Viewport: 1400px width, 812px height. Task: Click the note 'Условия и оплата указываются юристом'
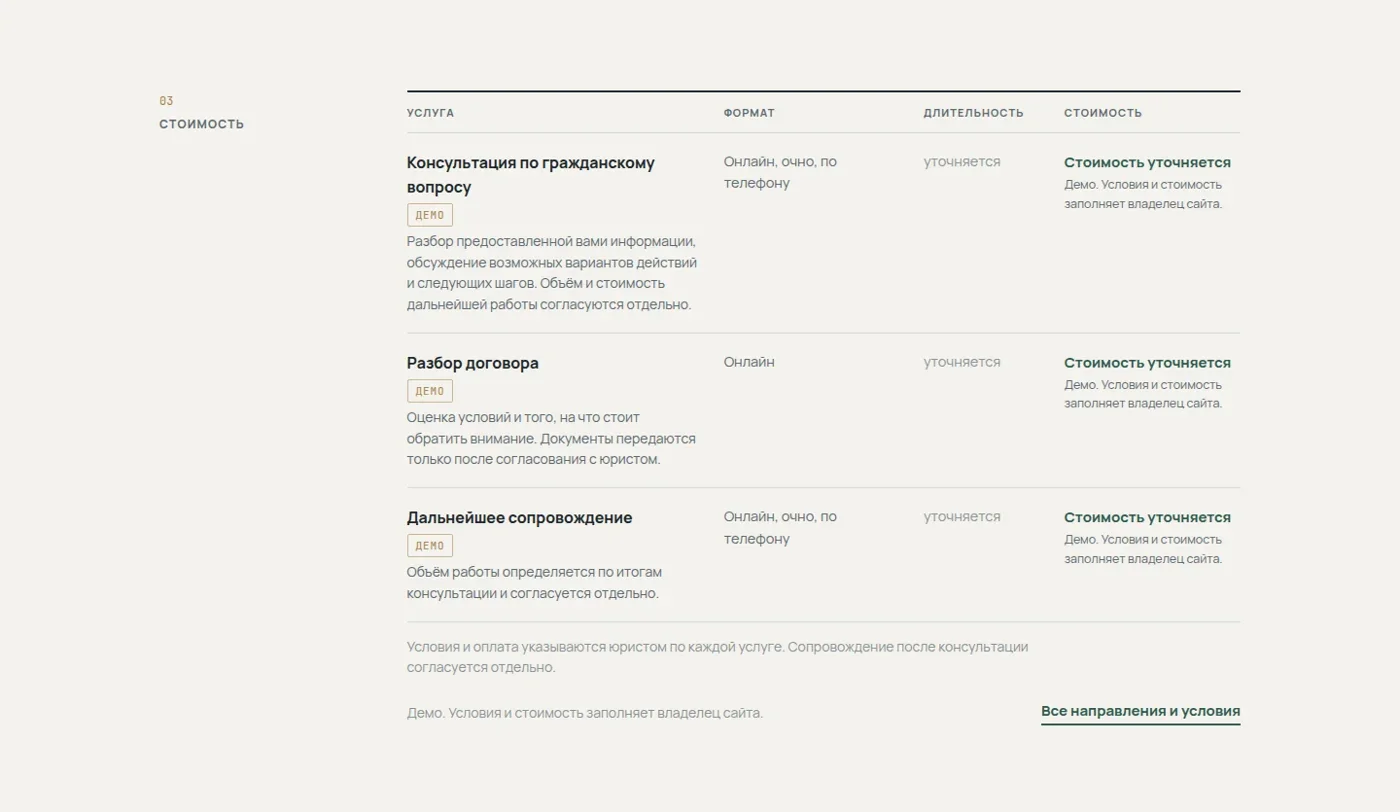click(717, 657)
